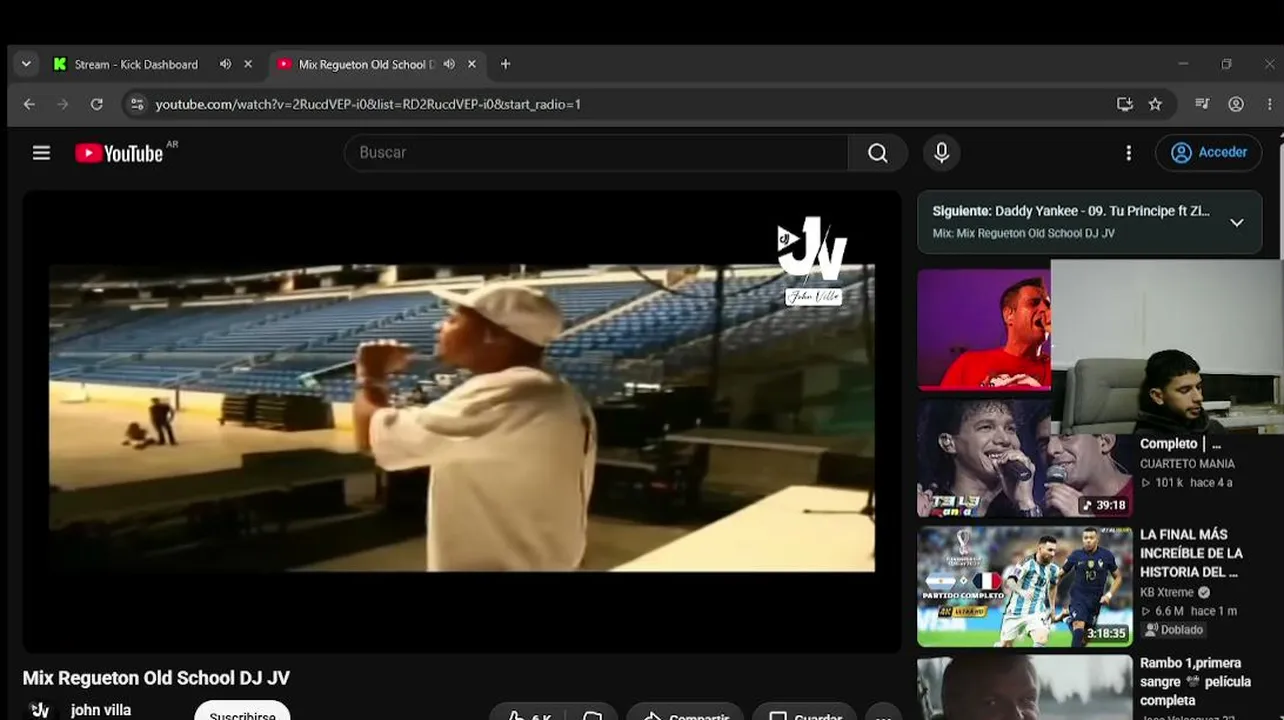Close the Mix Regueton Old School tab

[x=472, y=64]
